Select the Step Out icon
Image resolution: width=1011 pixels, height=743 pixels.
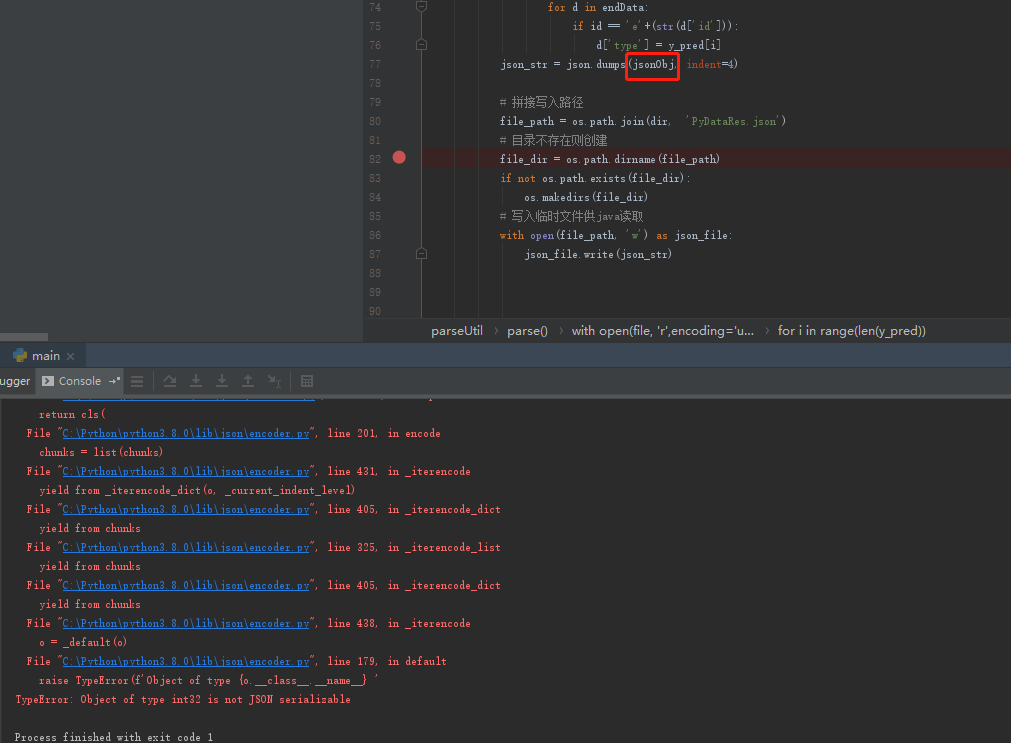248,381
